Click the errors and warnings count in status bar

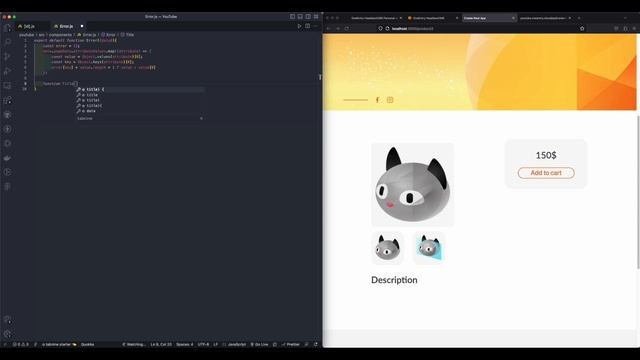(x=21, y=344)
